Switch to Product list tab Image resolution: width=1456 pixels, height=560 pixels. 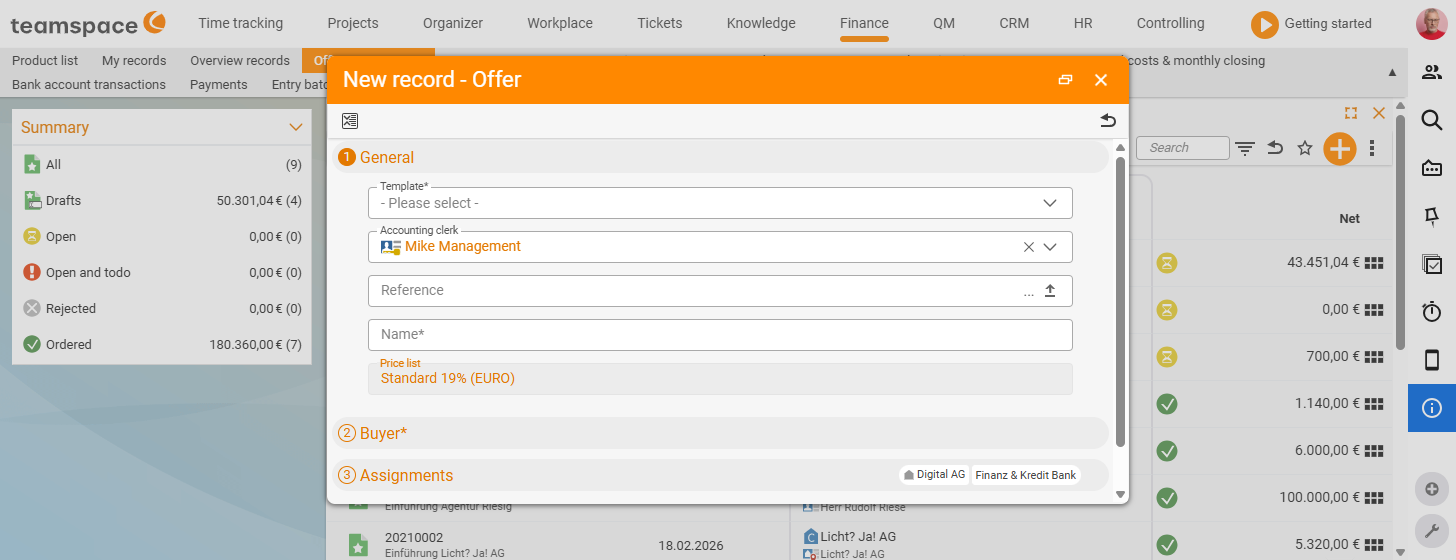click(45, 60)
